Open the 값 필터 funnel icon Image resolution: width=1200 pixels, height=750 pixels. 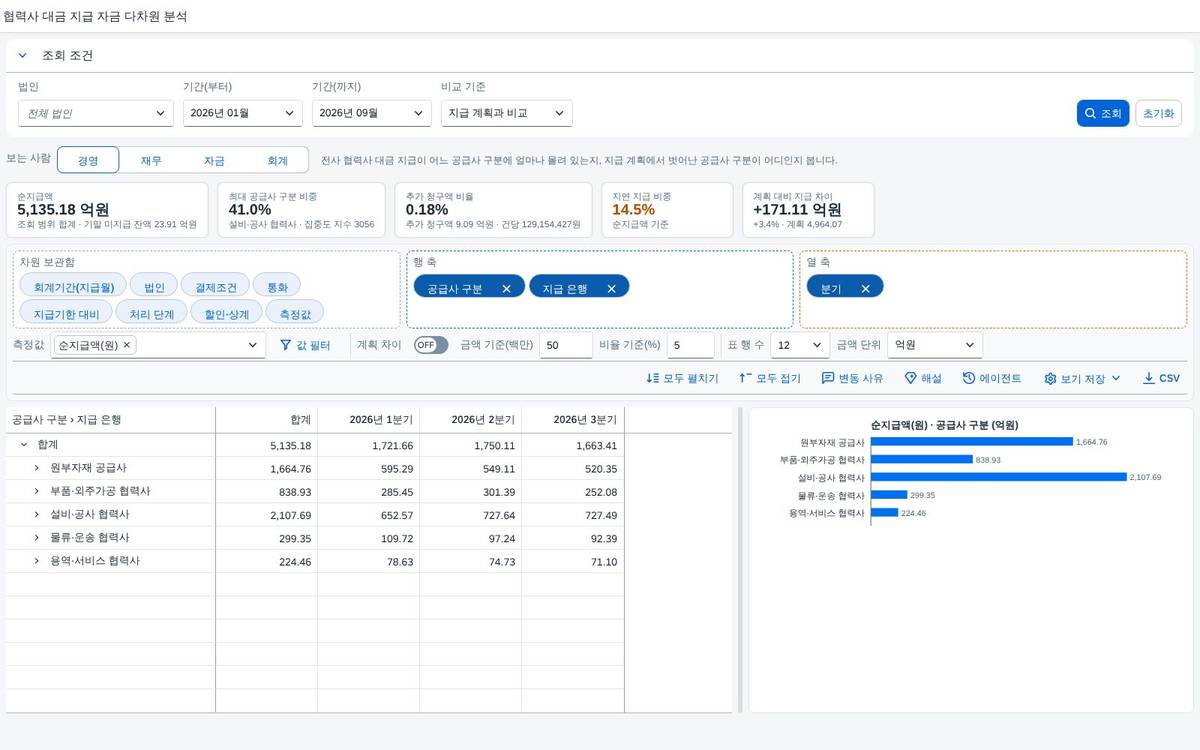point(285,345)
